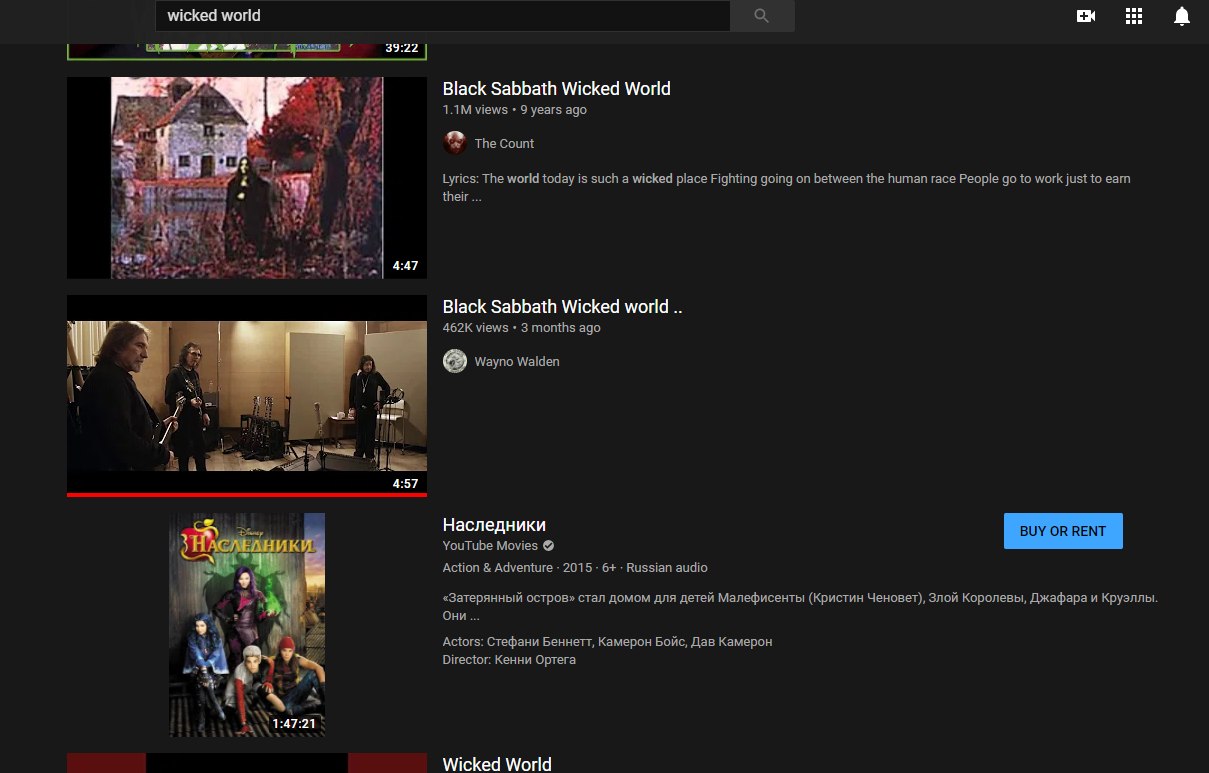Click the thumbnail at the bottom edge
The width and height of the screenshot is (1209, 773).
247,763
